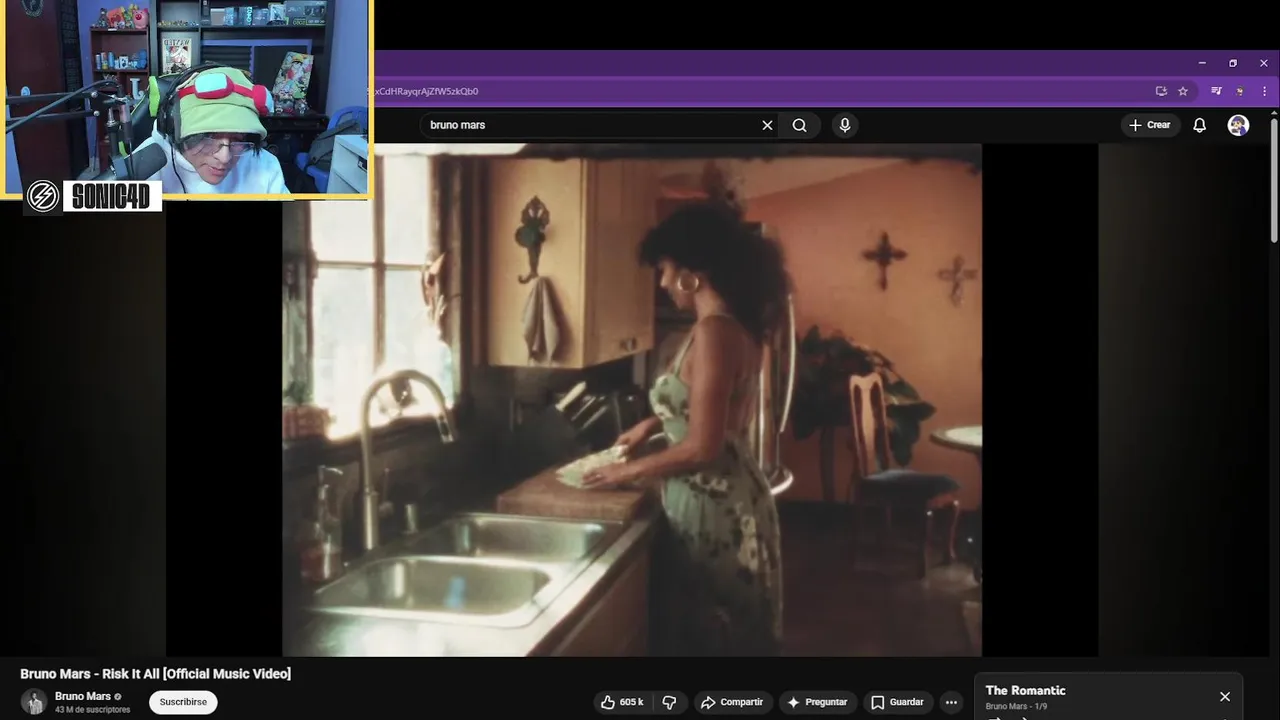Click the video player to pause
The height and width of the screenshot is (720, 1280).
click(x=632, y=400)
